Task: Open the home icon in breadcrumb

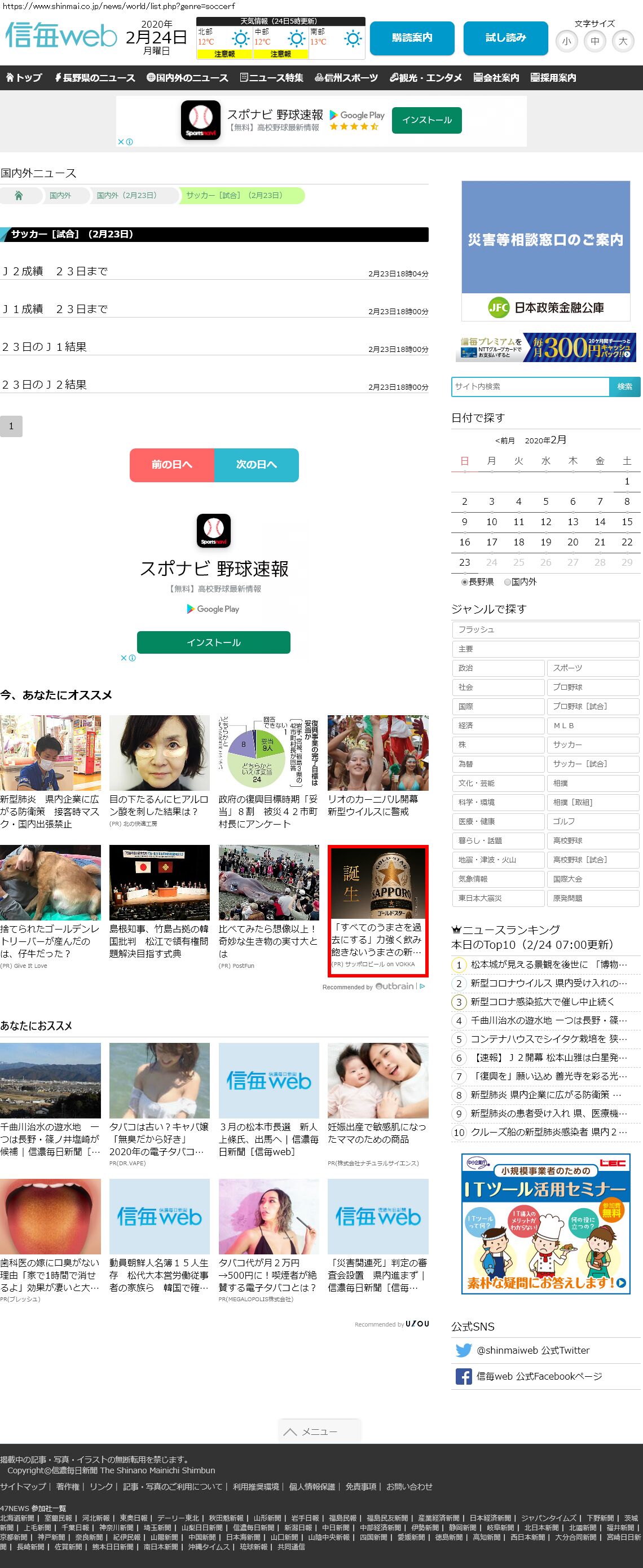Action: pyautogui.click(x=19, y=195)
